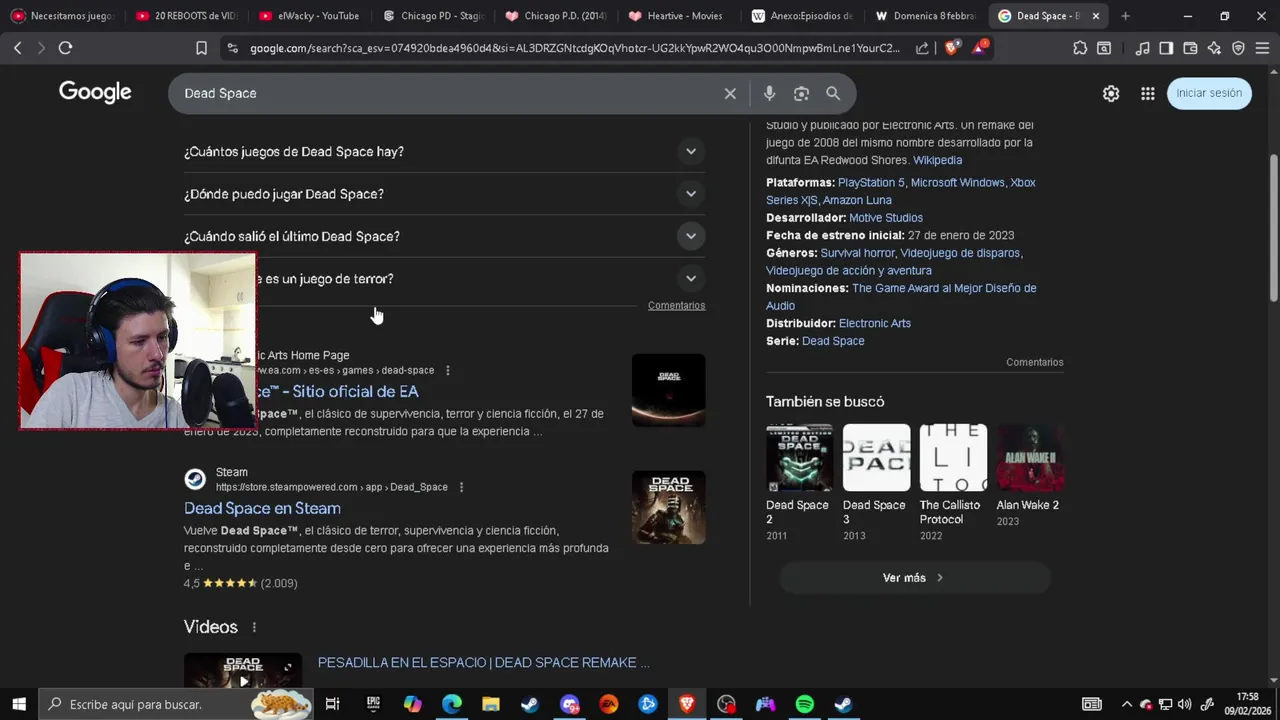Screen dimensions: 1280x720
Task: Toggle the browser sidebar panel icon
Action: [x=1166, y=48]
